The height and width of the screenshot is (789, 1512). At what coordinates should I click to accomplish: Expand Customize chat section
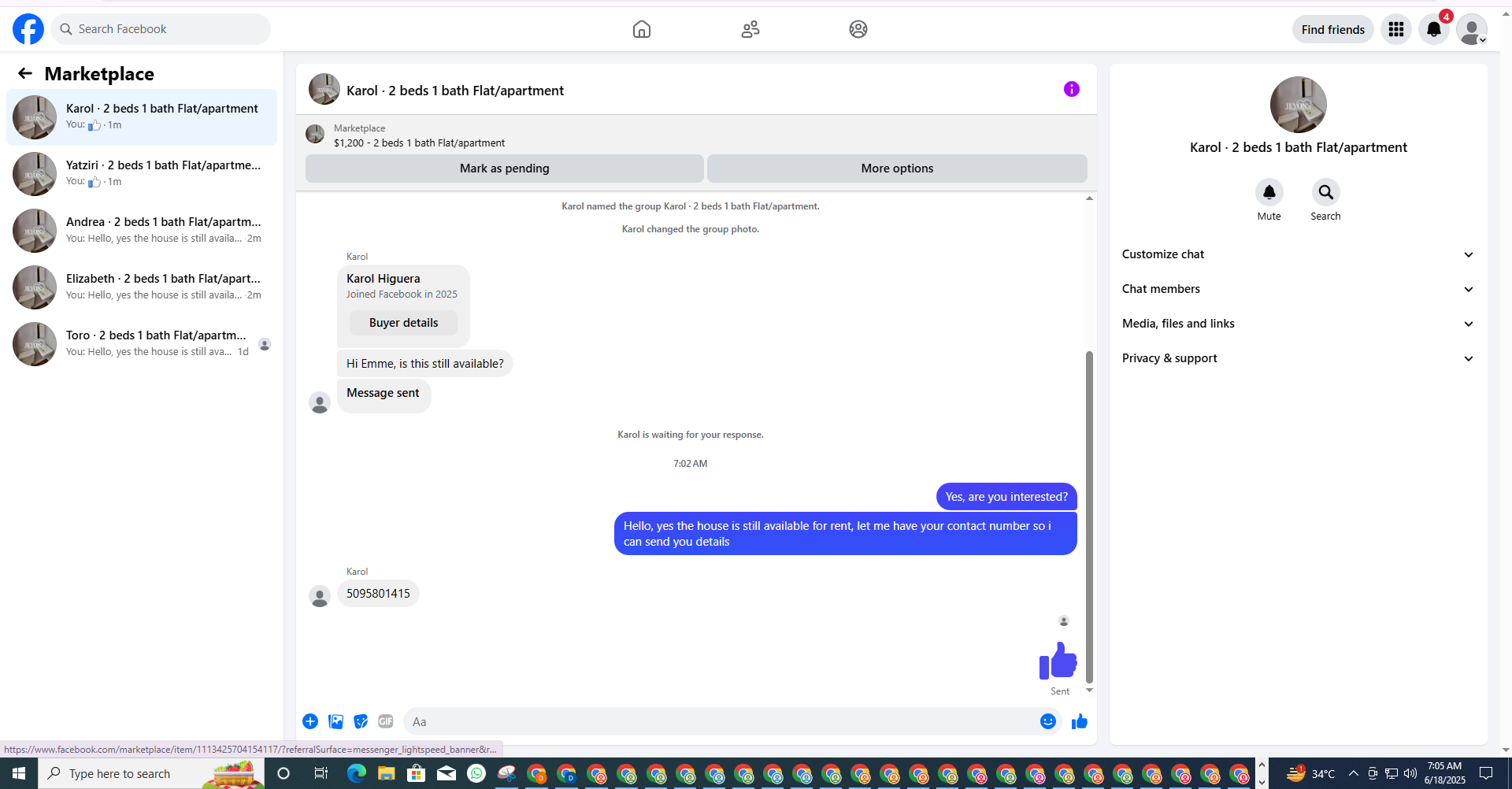pyautogui.click(x=1298, y=254)
